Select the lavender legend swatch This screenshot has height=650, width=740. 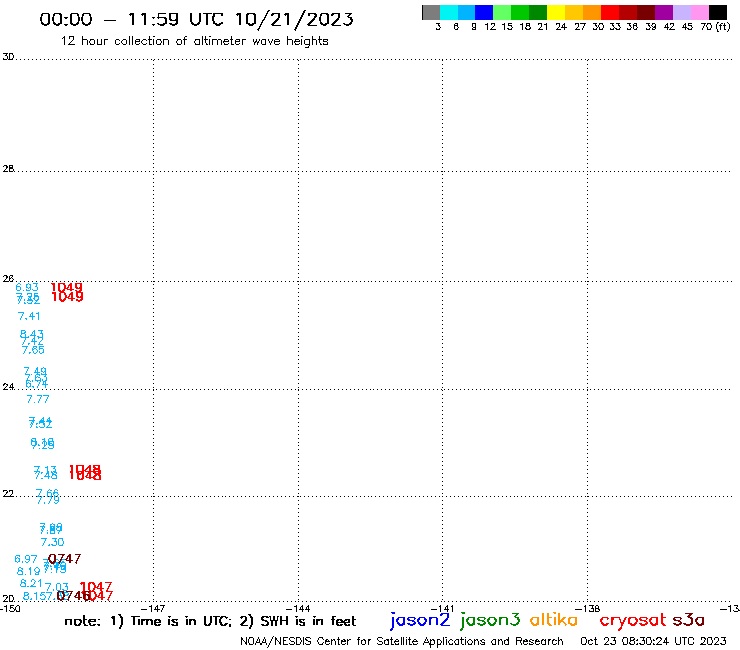coord(681,12)
